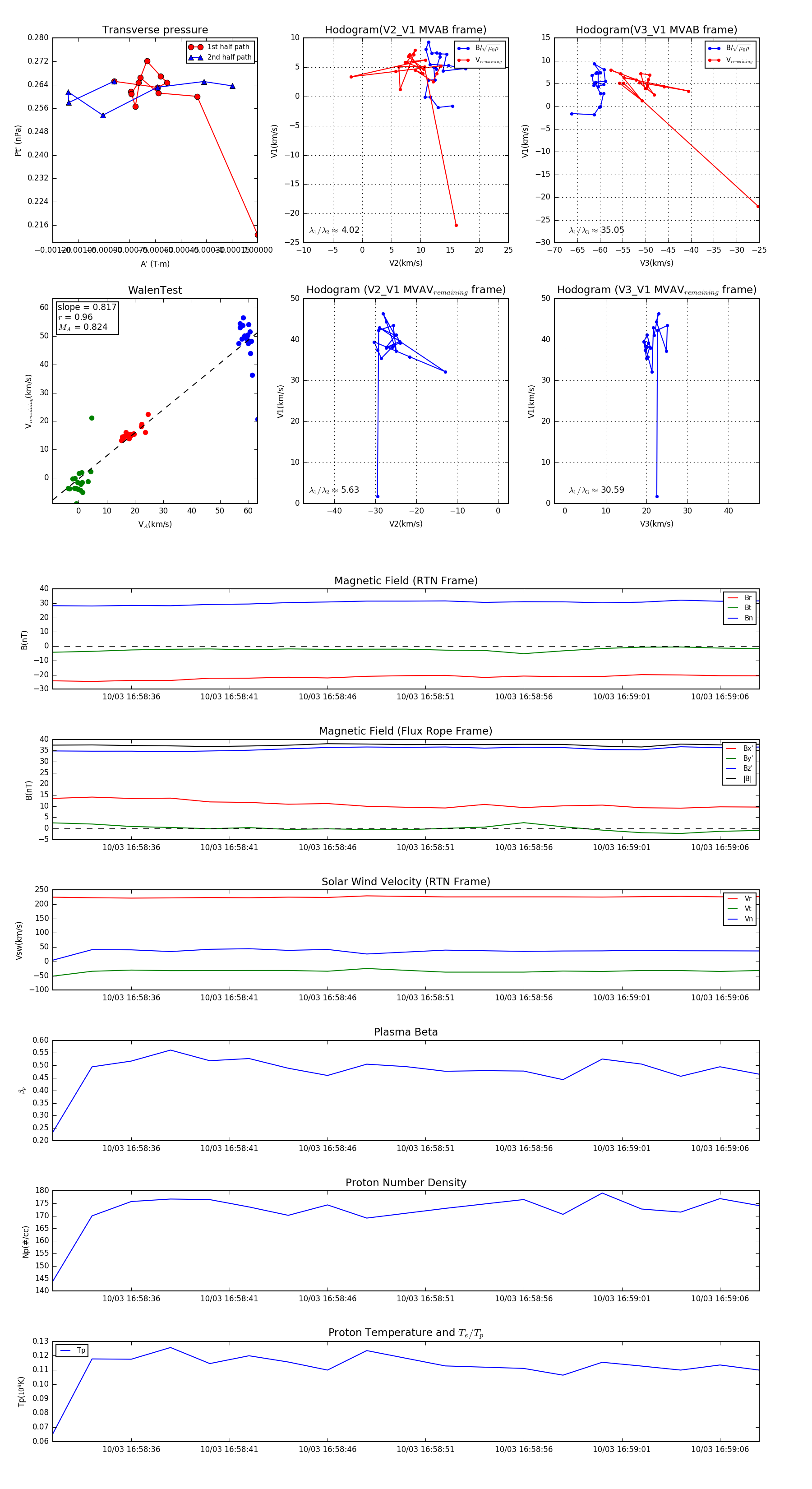
Task: Select the Bn legend entry
Action: tap(740, 618)
